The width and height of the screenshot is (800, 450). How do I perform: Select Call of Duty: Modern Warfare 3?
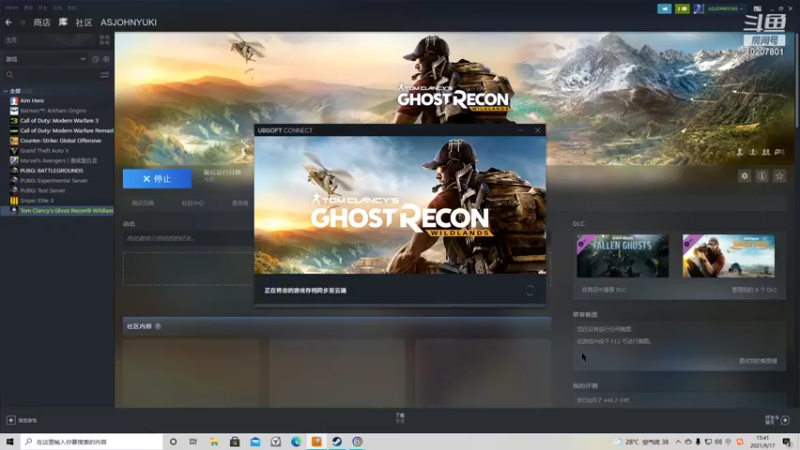(x=57, y=120)
